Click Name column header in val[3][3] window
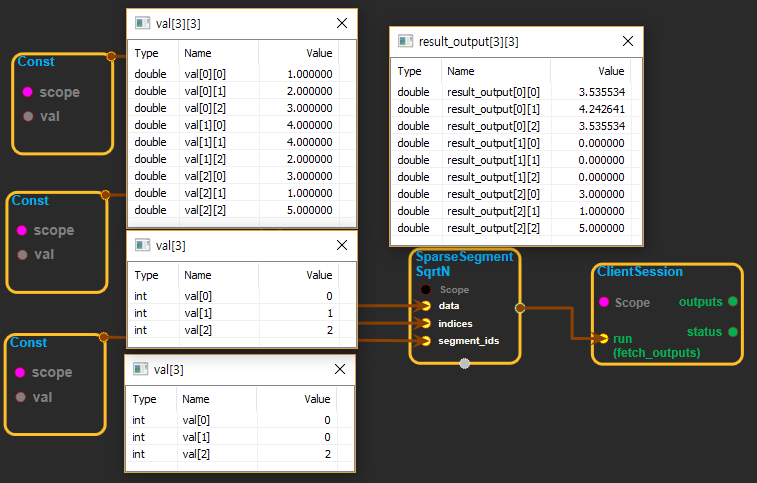Viewport: 757px width, 483px height. pyautogui.click(x=198, y=53)
